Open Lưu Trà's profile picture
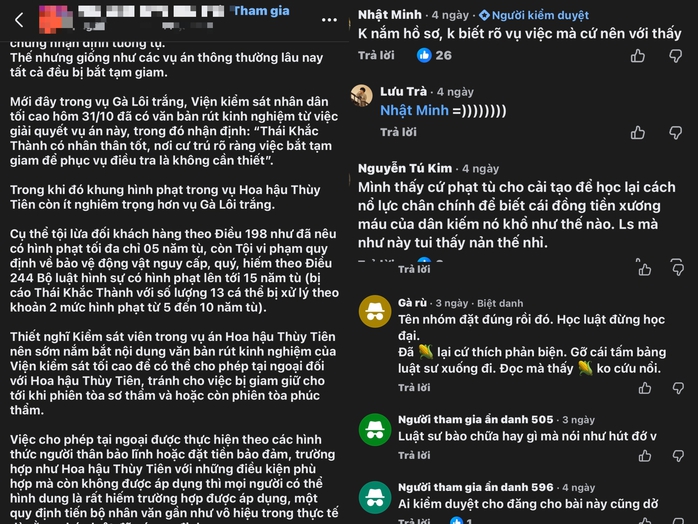 (x=362, y=95)
